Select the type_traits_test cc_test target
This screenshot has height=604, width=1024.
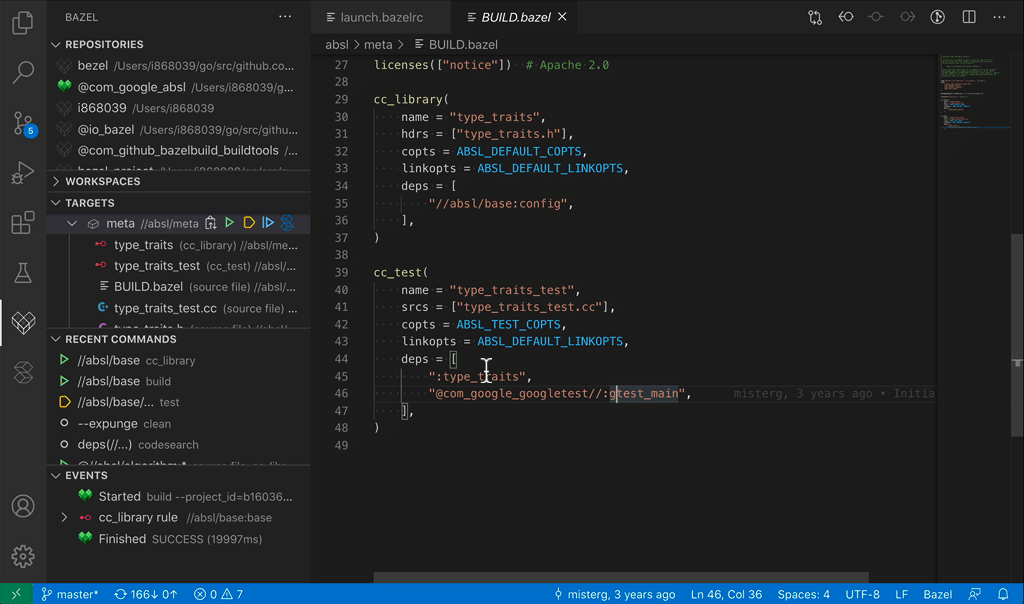coord(178,266)
